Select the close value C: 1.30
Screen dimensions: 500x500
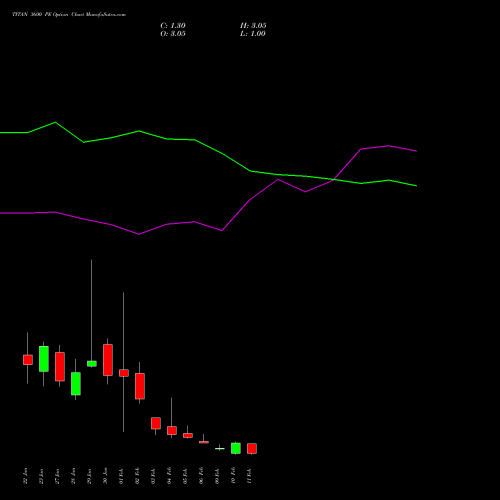tap(173, 26)
